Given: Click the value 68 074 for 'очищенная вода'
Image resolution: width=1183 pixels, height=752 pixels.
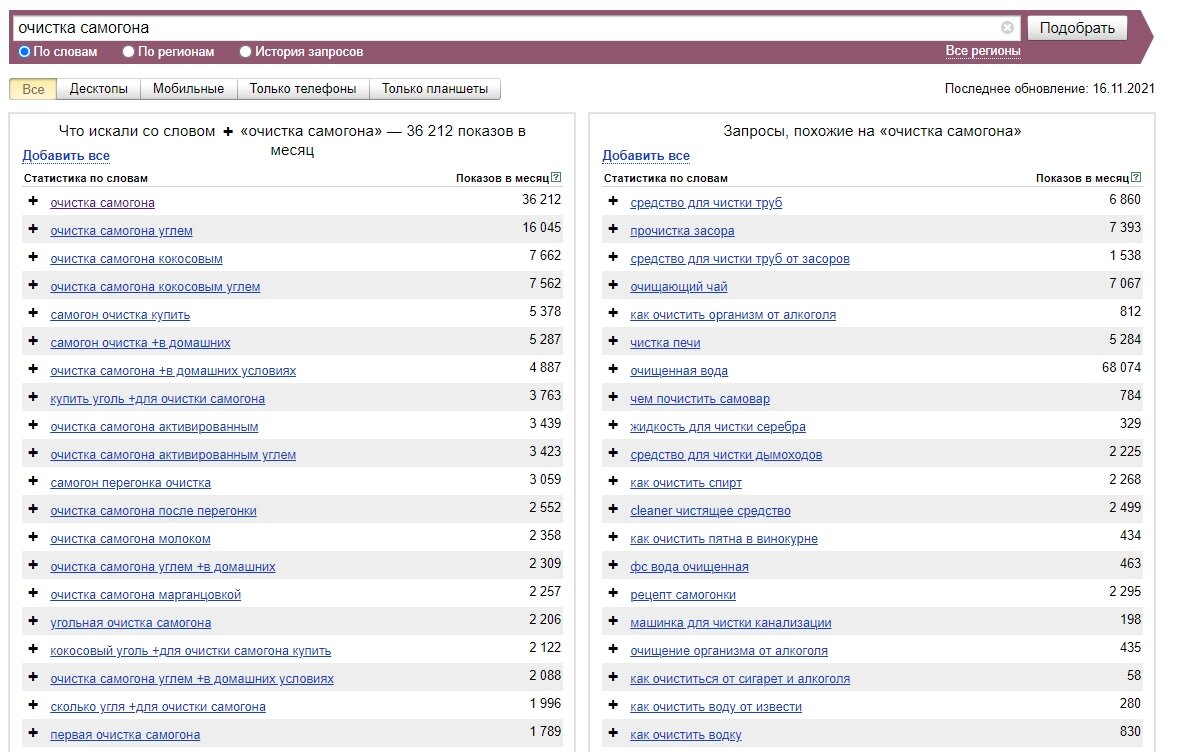Looking at the screenshot, I should click(1121, 367).
